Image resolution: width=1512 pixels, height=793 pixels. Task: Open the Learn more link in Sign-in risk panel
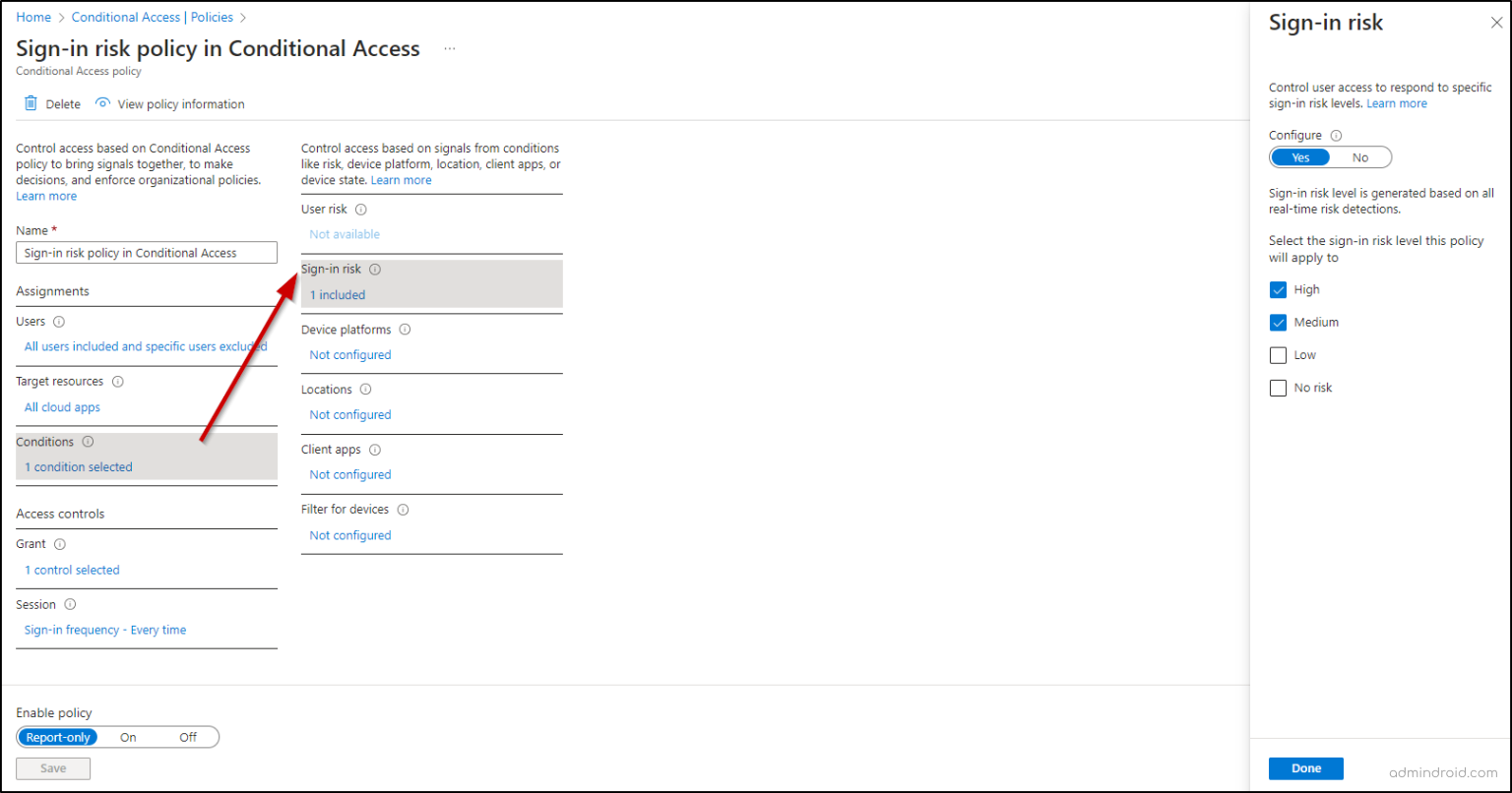coord(1396,102)
